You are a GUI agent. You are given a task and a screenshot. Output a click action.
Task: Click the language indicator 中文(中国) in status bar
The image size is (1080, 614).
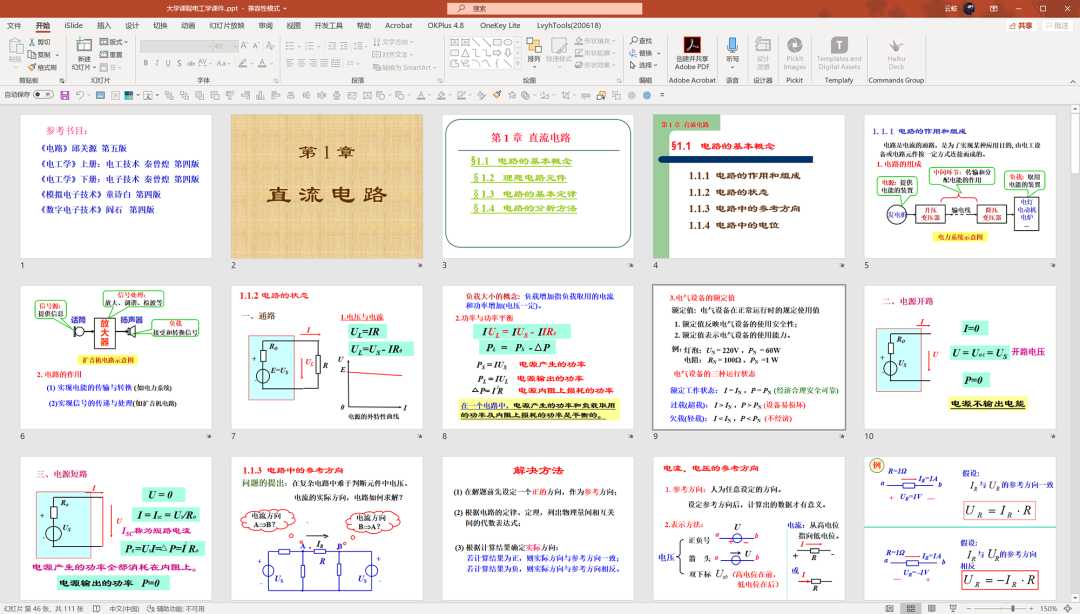[125, 609]
